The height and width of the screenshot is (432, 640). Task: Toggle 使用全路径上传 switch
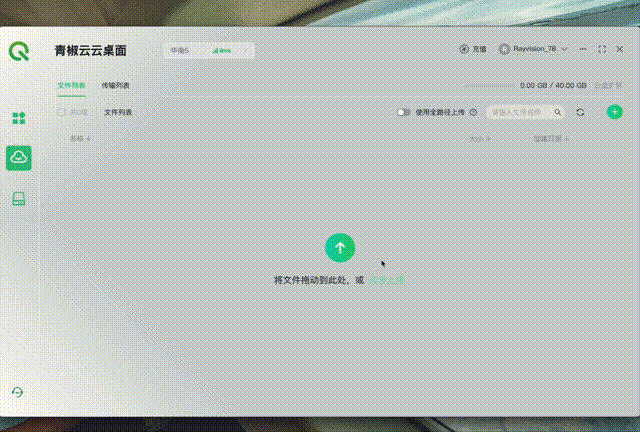click(403, 112)
